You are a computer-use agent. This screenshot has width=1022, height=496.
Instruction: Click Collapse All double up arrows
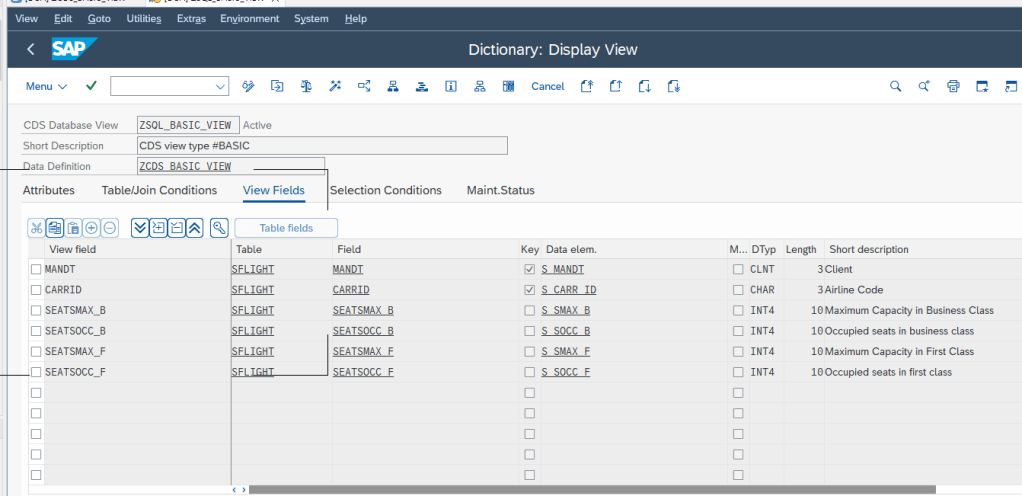point(194,228)
